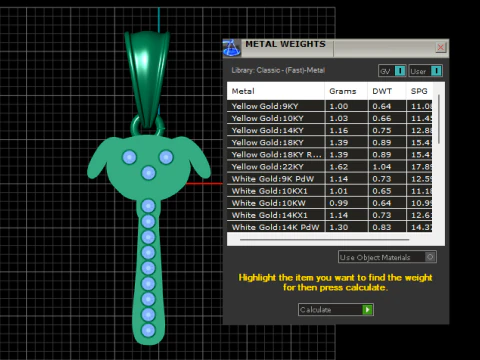
Task: Click the Calculate button
Action: click(336, 310)
